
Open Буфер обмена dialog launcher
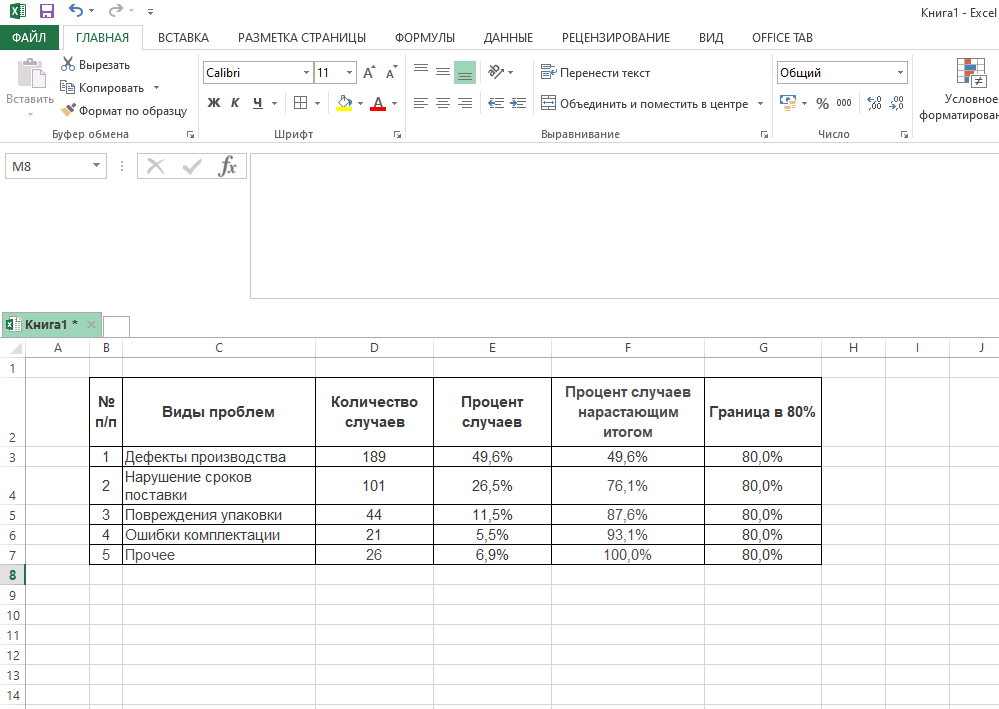coord(190,134)
